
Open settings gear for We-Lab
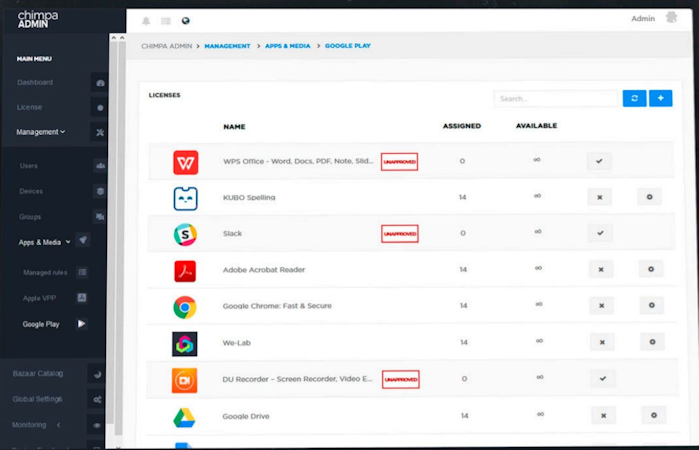[x=652, y=342]
